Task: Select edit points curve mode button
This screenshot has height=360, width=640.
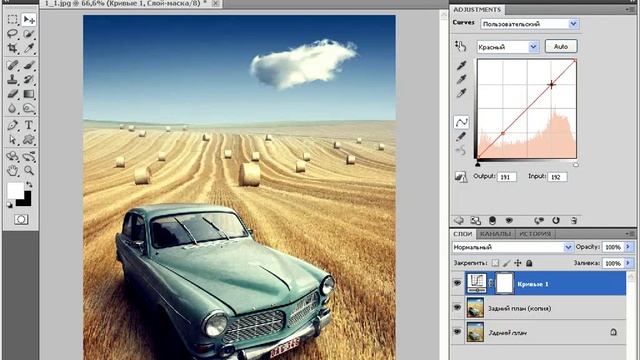Action: tap(461, 122)
